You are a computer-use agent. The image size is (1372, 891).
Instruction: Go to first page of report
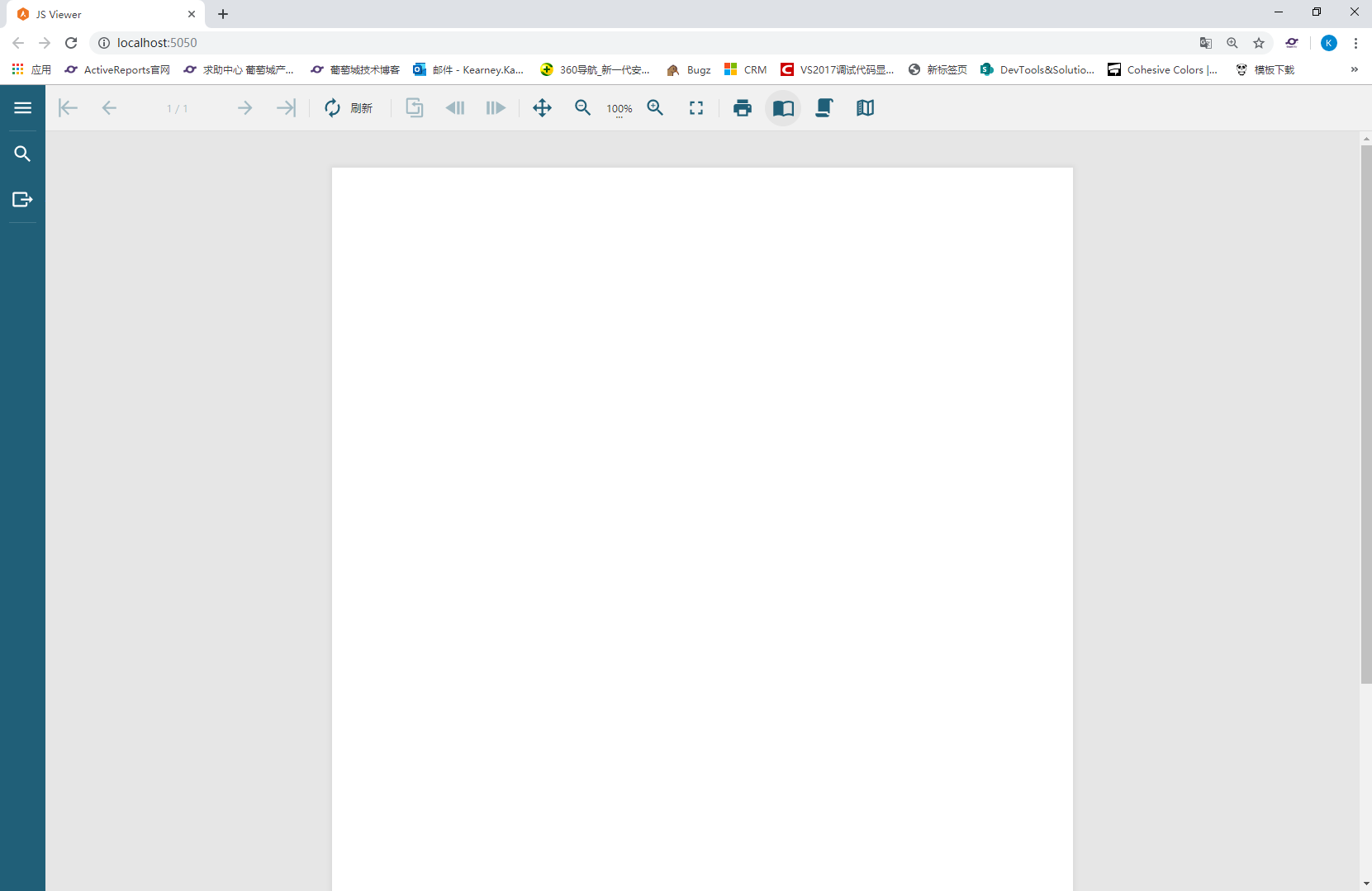point(69,108)
